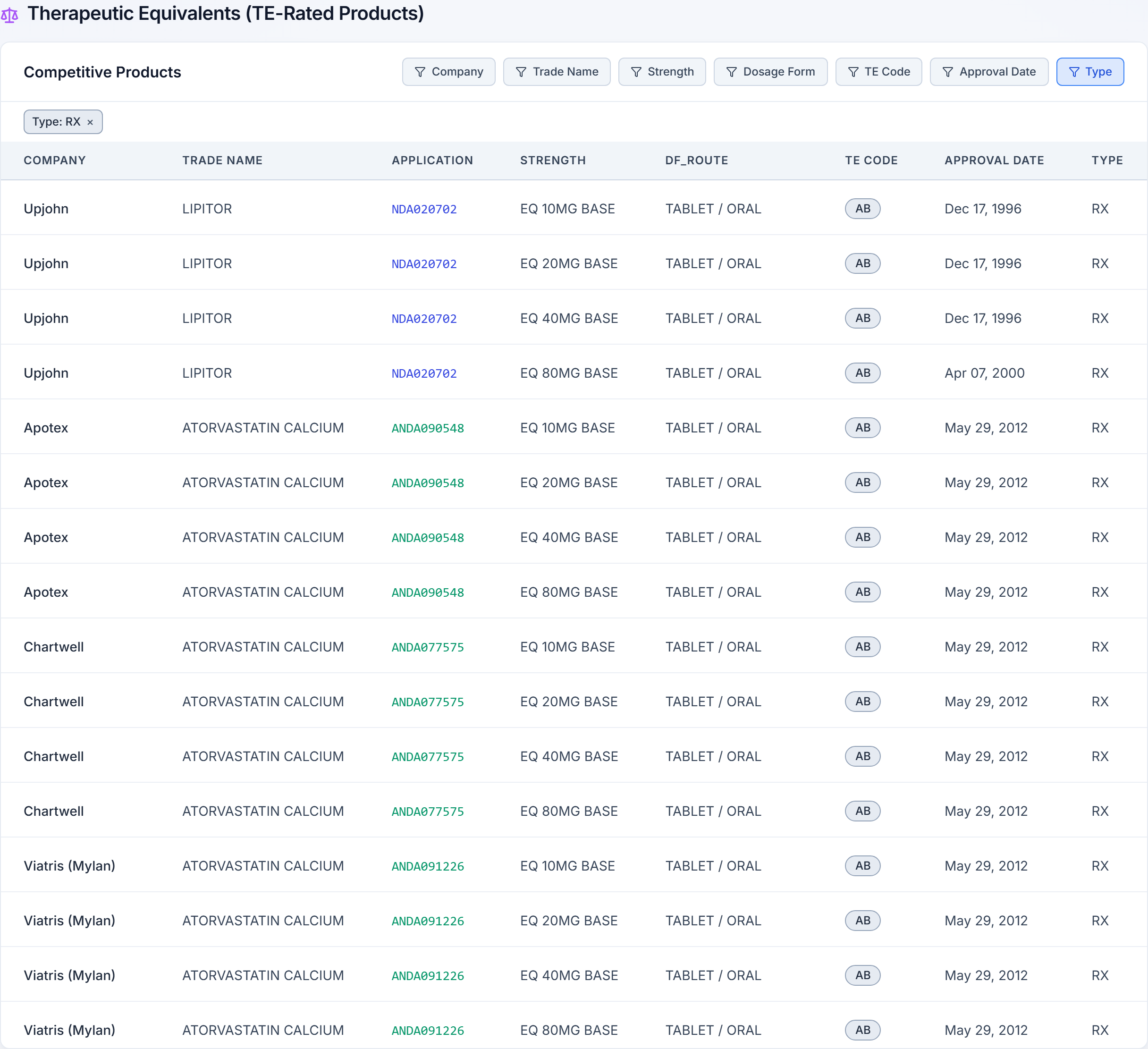Select RX type in Chartwell EQ 80MG row
Viewport: 1148px width, 1049px height.
point(1100,811)
